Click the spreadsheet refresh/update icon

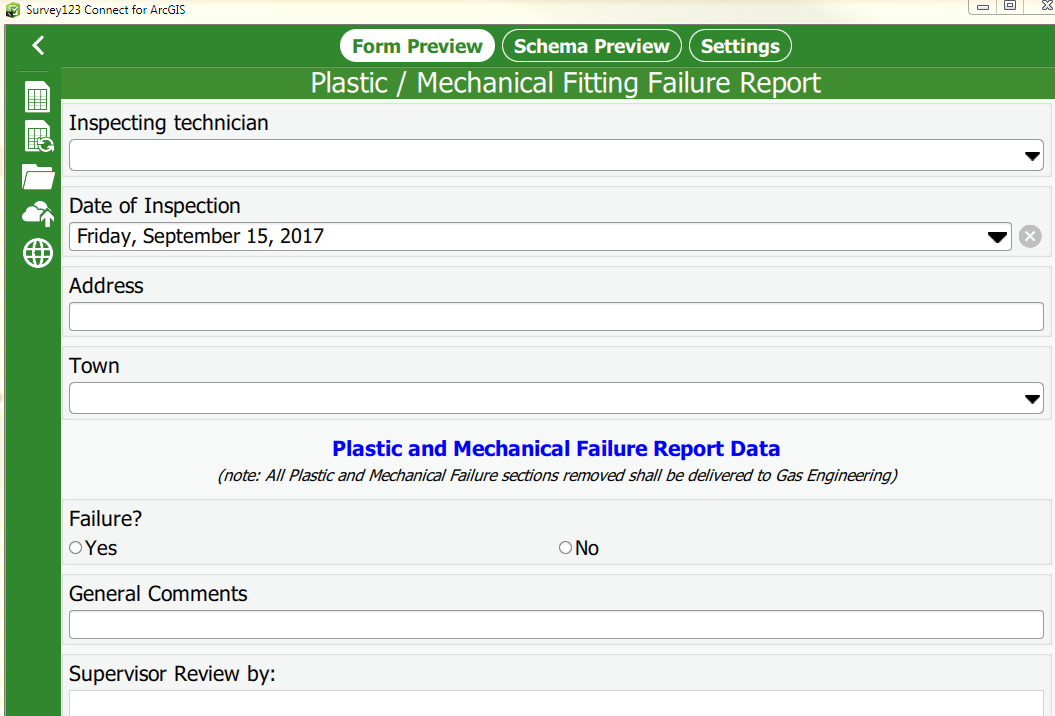(x=38, y=137)
